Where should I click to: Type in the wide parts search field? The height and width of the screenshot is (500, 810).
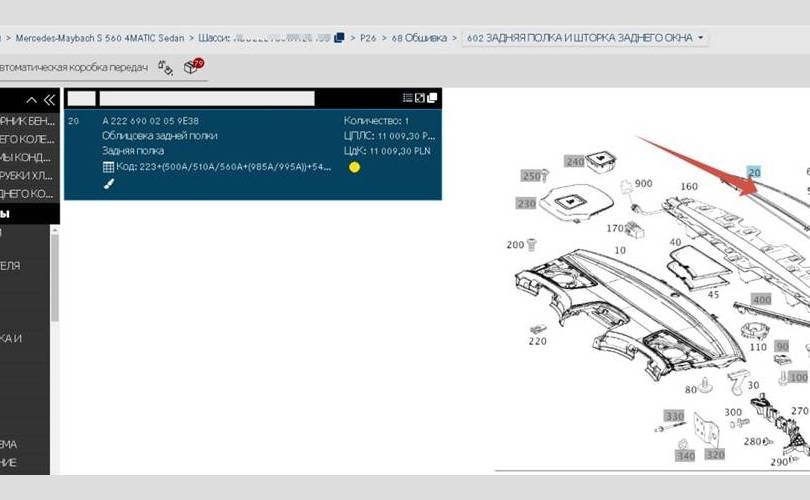(x=206, y=98)
